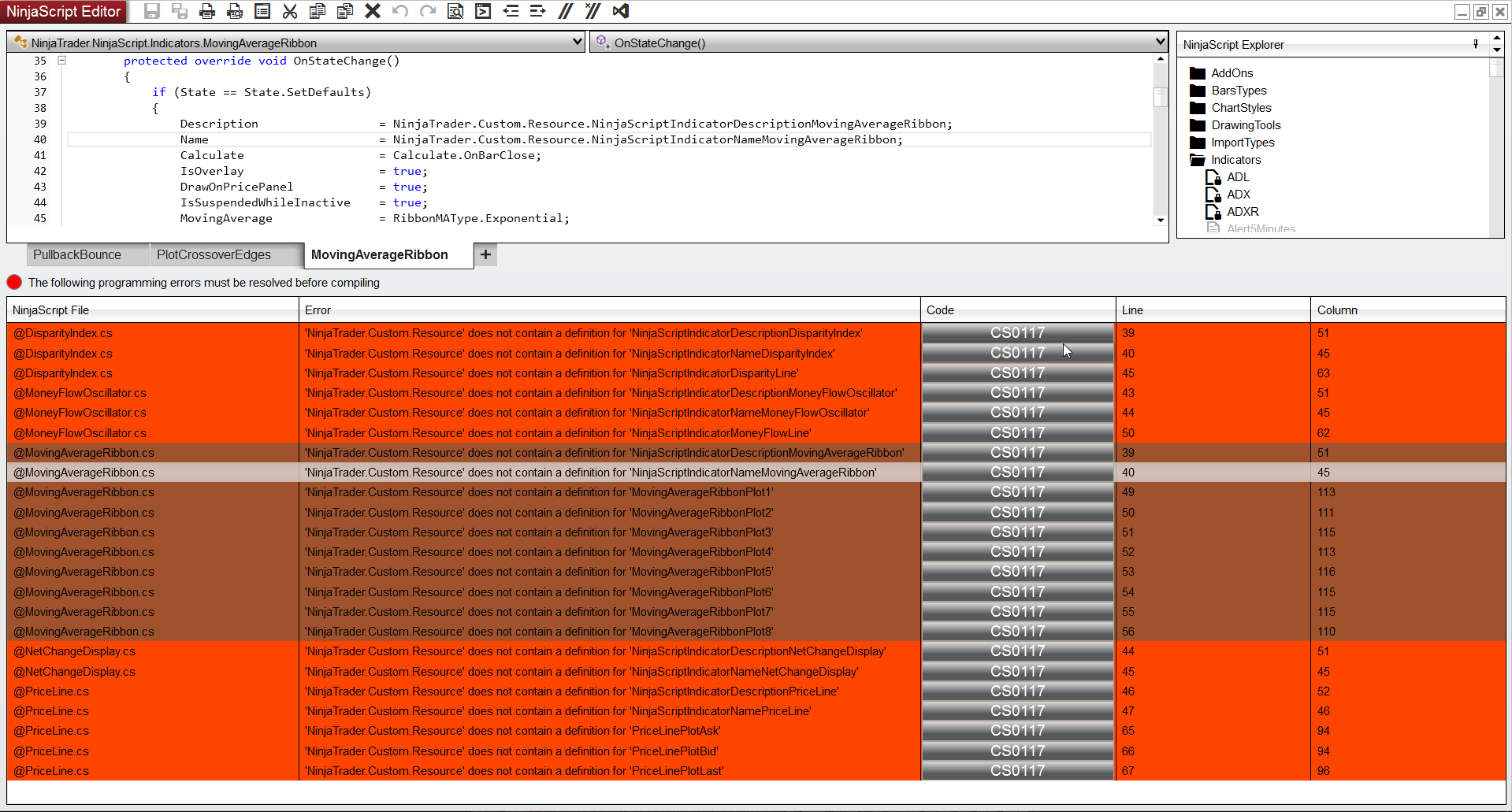Collapse the Indicators folder
The height and width of the screenshot is (812, 1512).
1198,160
